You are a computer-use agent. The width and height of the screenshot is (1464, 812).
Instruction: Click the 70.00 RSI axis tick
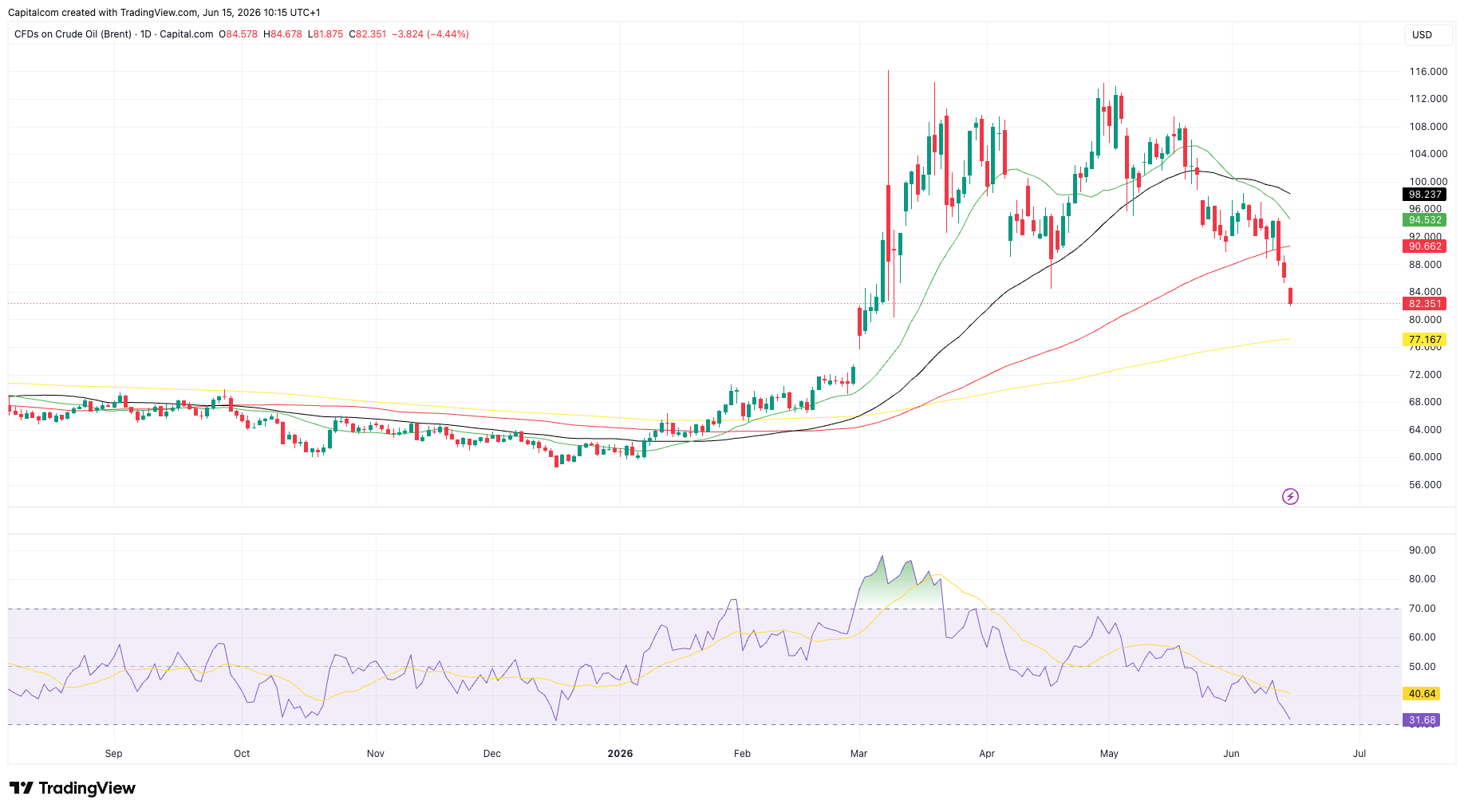(x=1422, y=609)
